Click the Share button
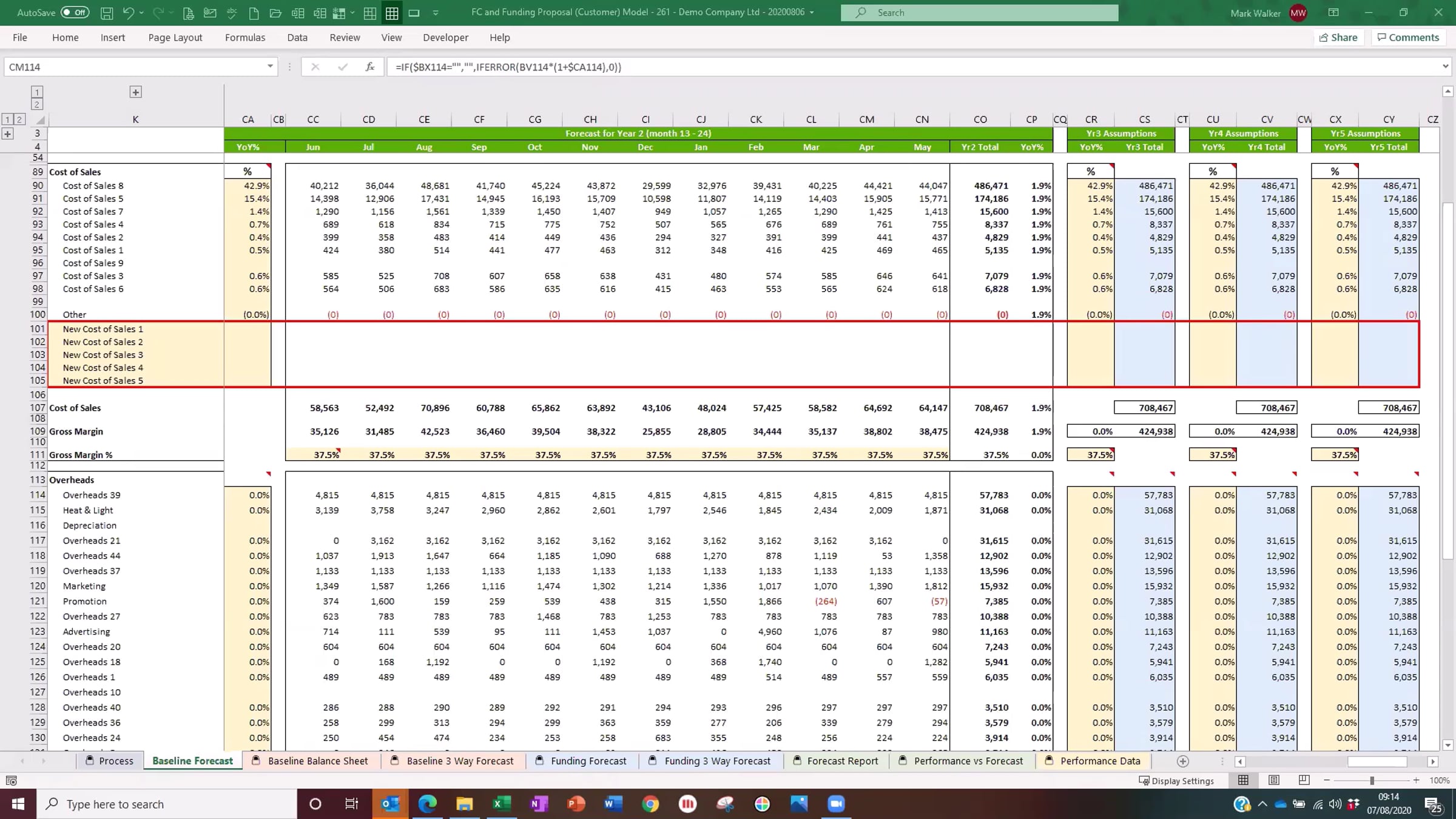1456x819 pixels. coord(1338,38)
